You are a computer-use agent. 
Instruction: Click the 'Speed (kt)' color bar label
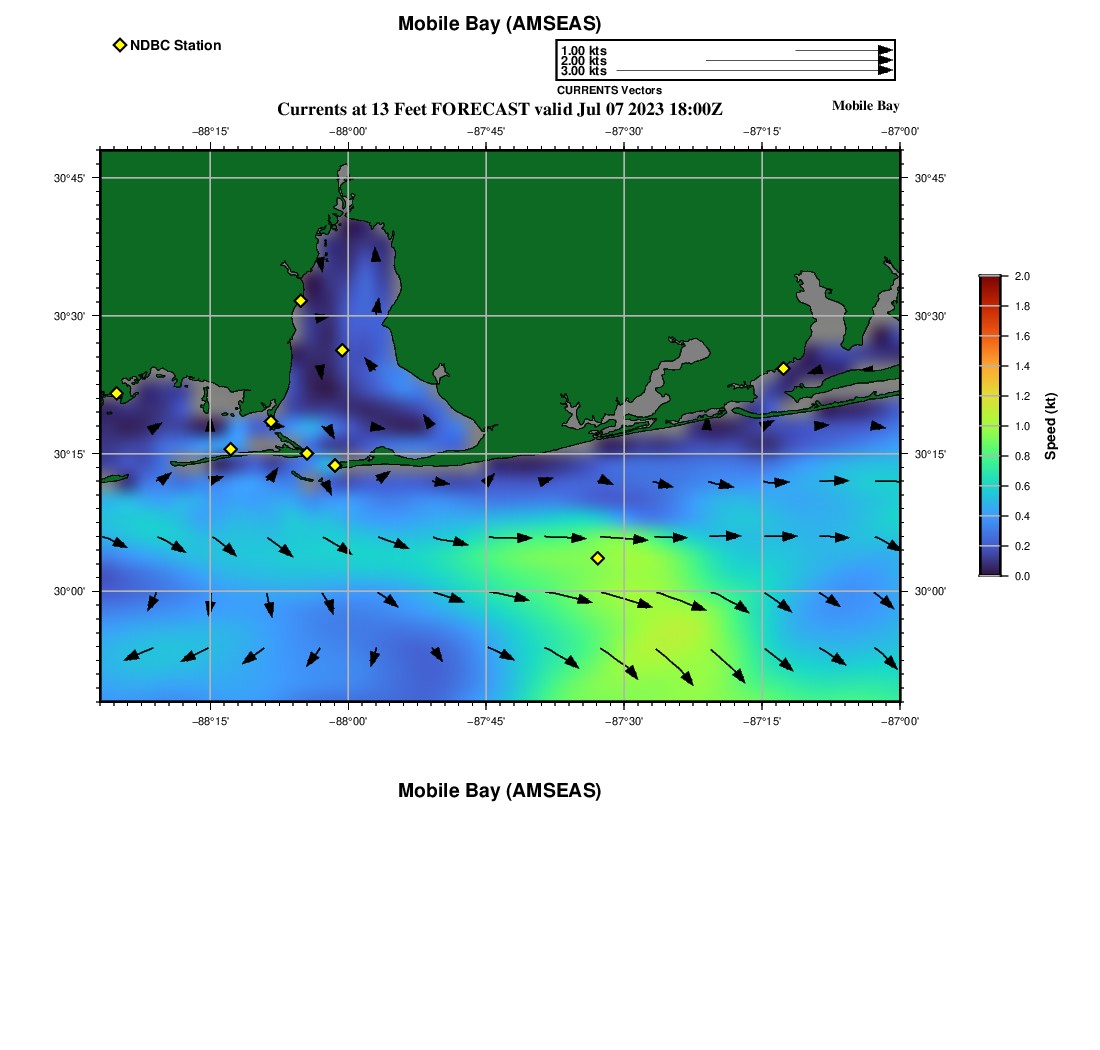click(1050, 426)
